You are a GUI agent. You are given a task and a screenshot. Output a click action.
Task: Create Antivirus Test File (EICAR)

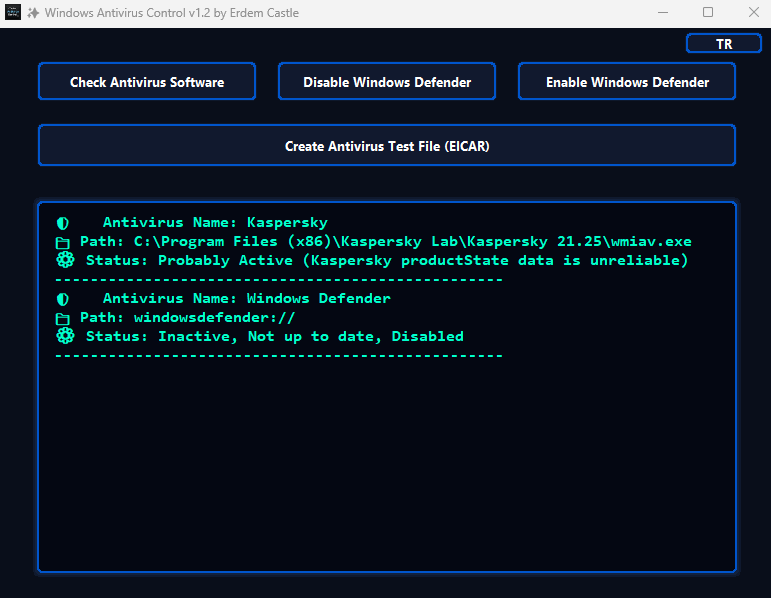pos(387,146)
